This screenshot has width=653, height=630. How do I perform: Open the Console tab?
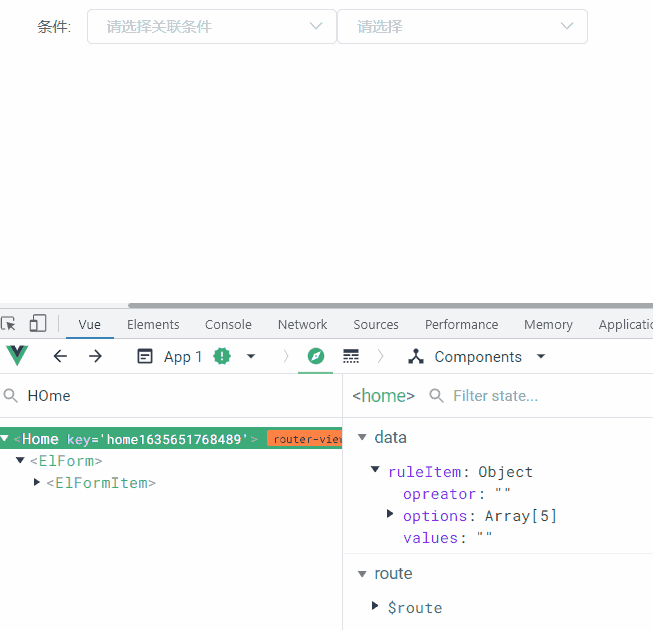[x=228, y=324]
